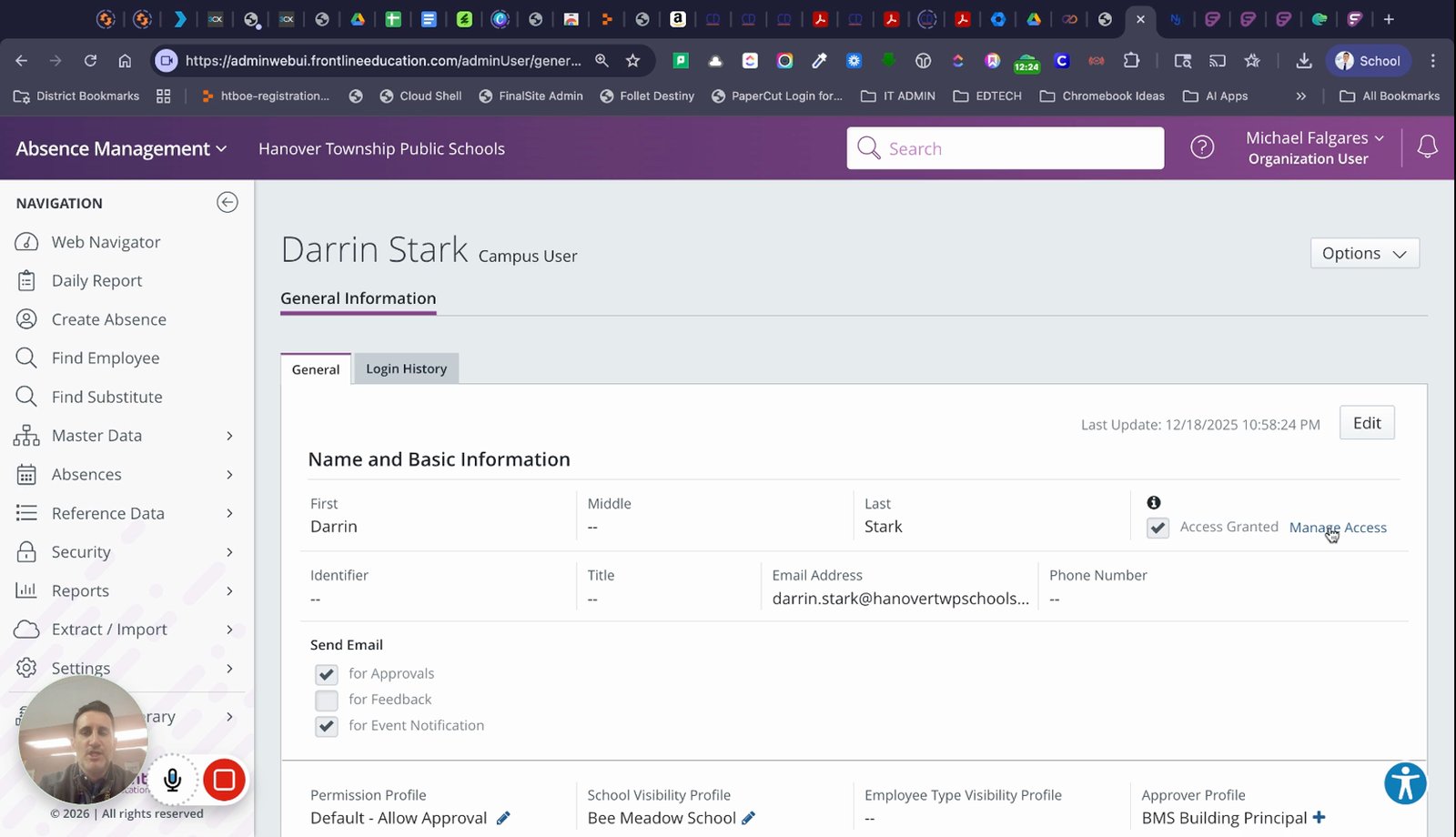This screenshot has height=837, width=1456.
Task: Open the General Information section tab
Action: pyautogui.click(x=359, y=298)
